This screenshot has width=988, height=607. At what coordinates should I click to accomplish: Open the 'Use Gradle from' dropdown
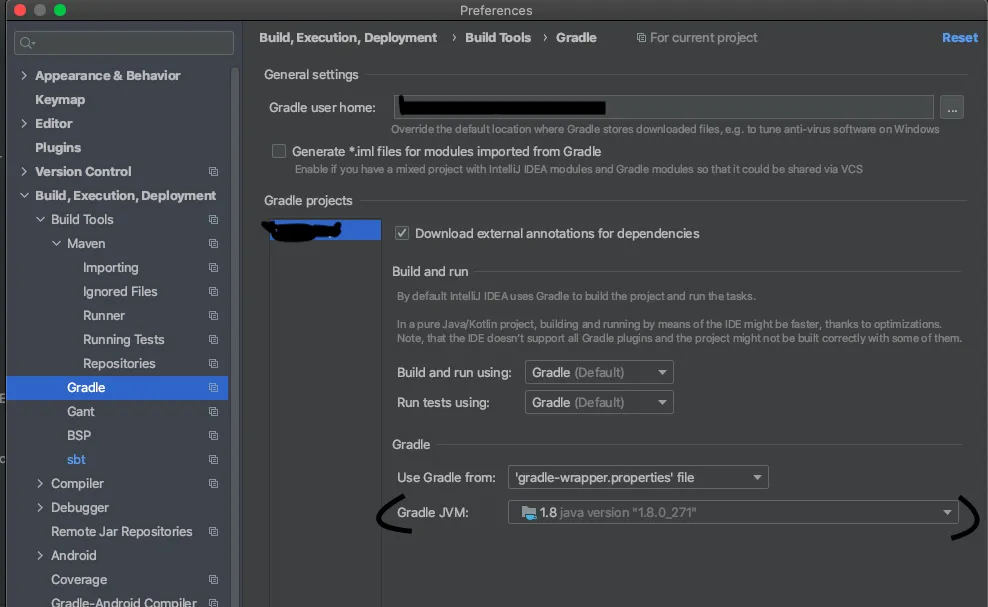(x=638, y=477)
